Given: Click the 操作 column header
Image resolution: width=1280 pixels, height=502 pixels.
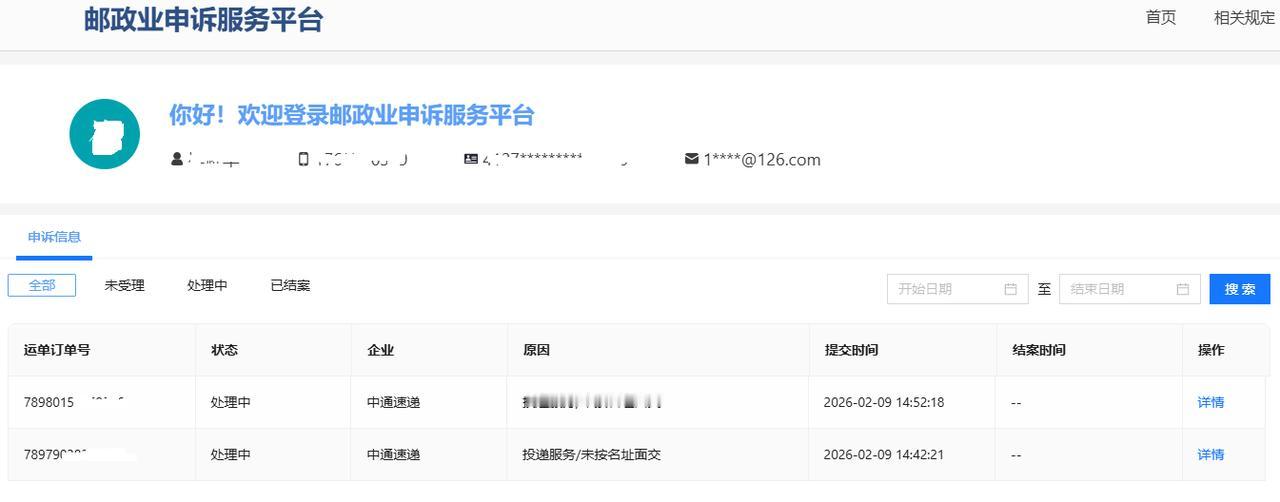Looking at the screenshot, I should 1211,350.
